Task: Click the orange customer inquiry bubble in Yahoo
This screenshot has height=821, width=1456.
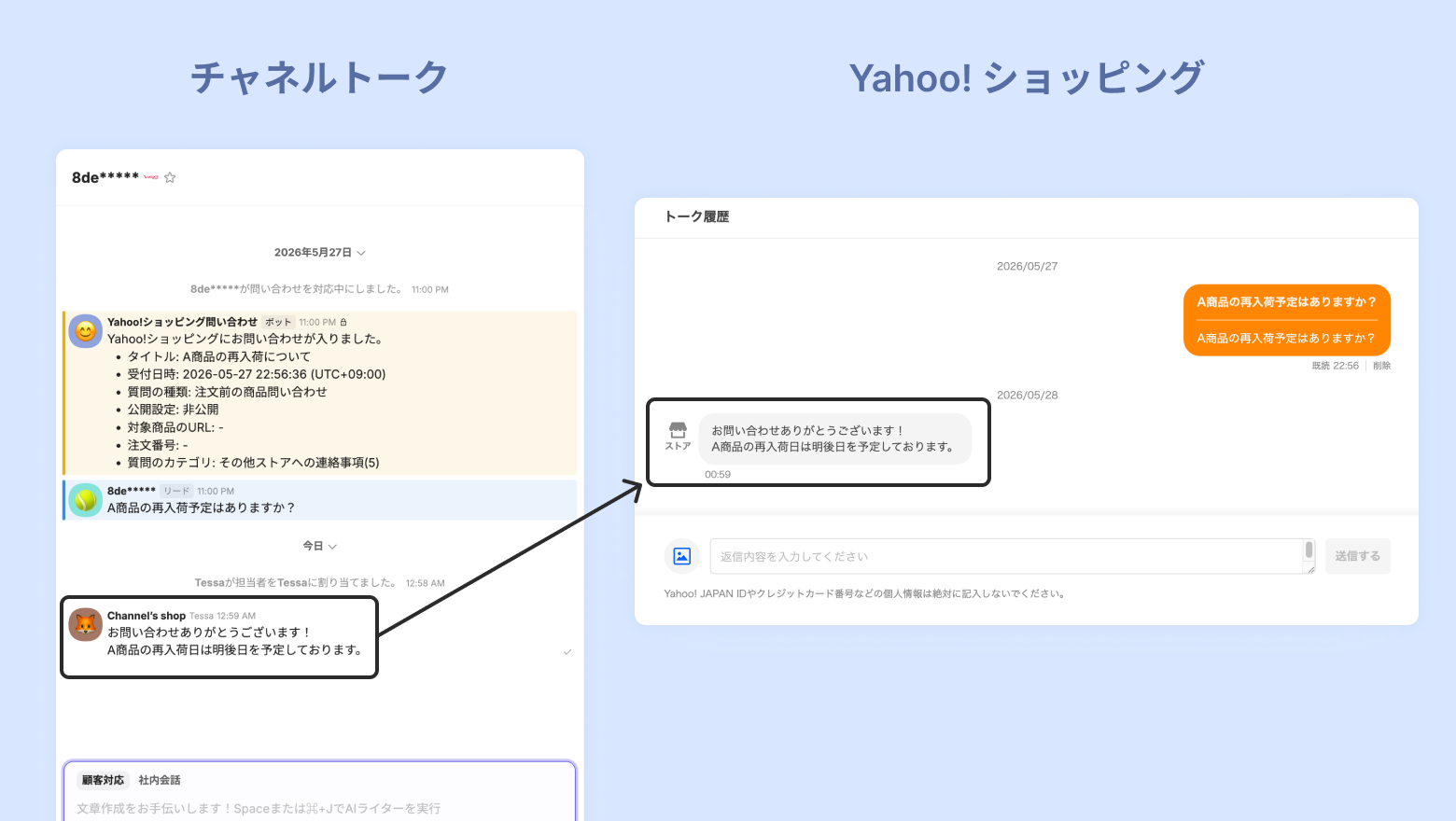Action: (x=1287, y=320)
